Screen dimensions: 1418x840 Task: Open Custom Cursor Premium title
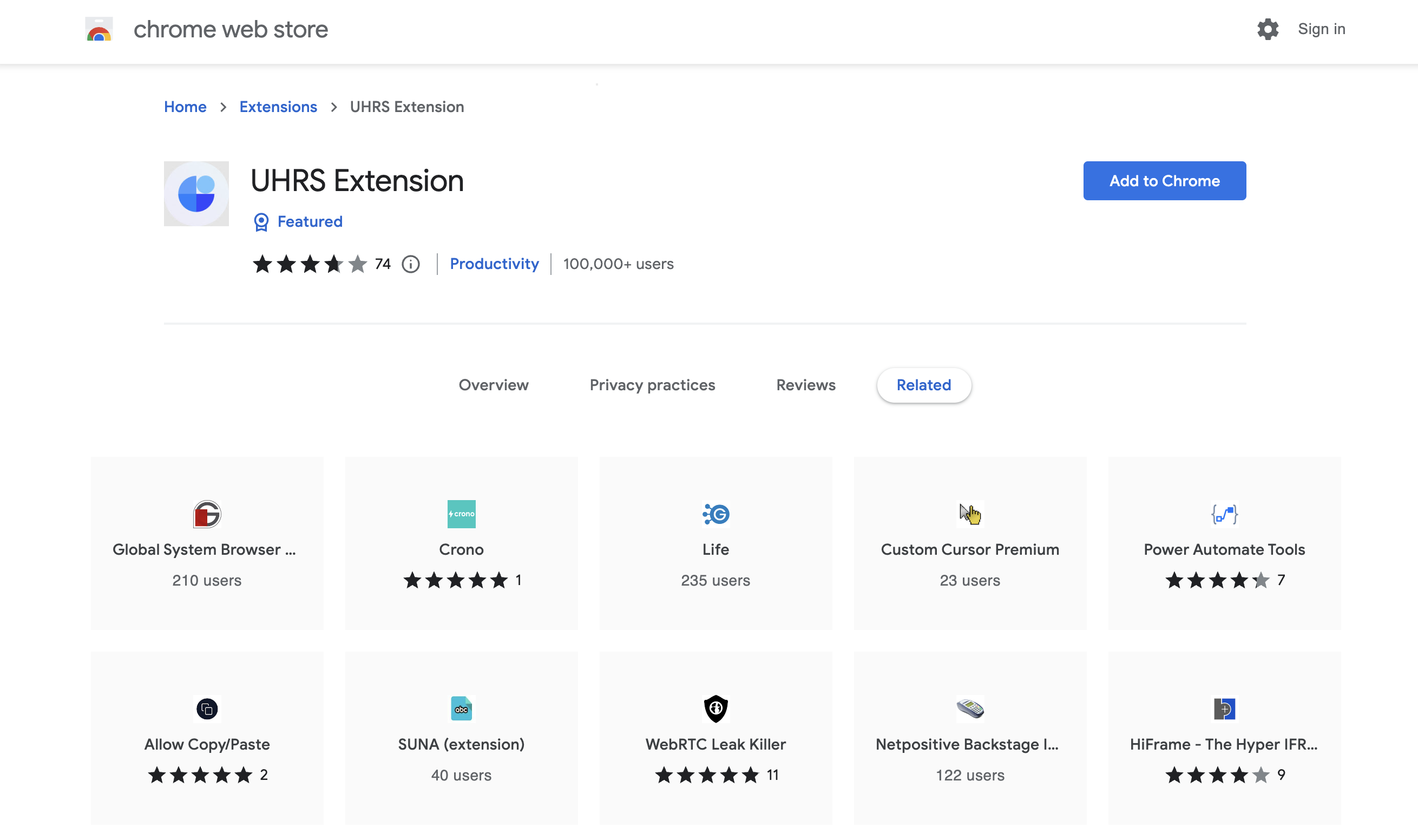[970, 549]
